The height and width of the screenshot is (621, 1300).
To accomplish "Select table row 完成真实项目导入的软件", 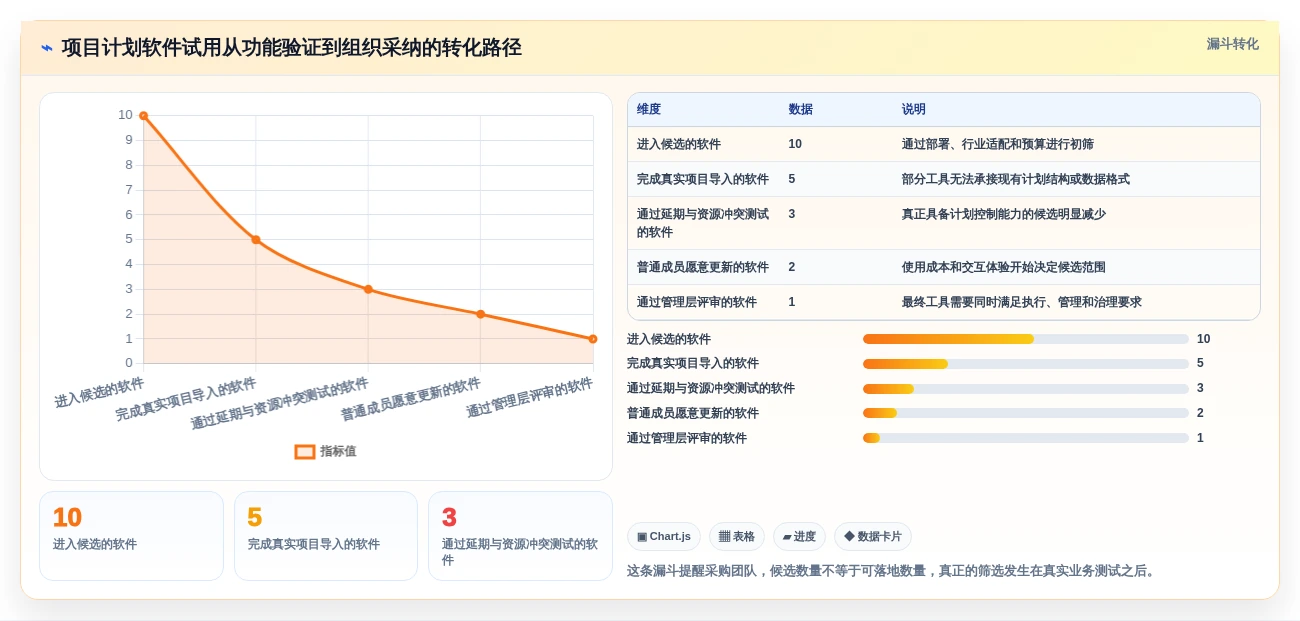I will point(943,179).
